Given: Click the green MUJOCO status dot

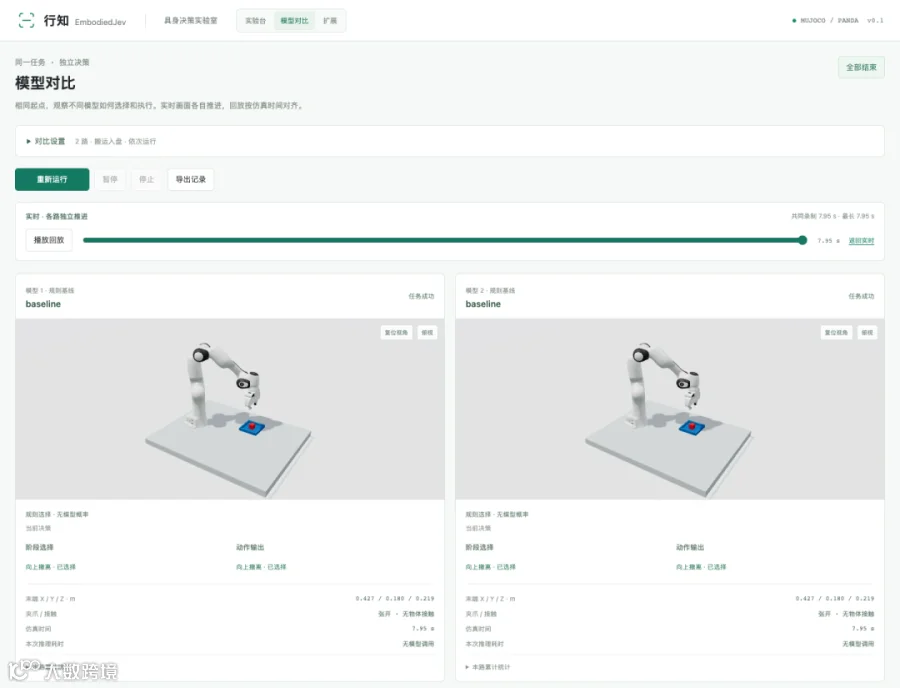Looking at the screenshot, I should click(794, 21).
